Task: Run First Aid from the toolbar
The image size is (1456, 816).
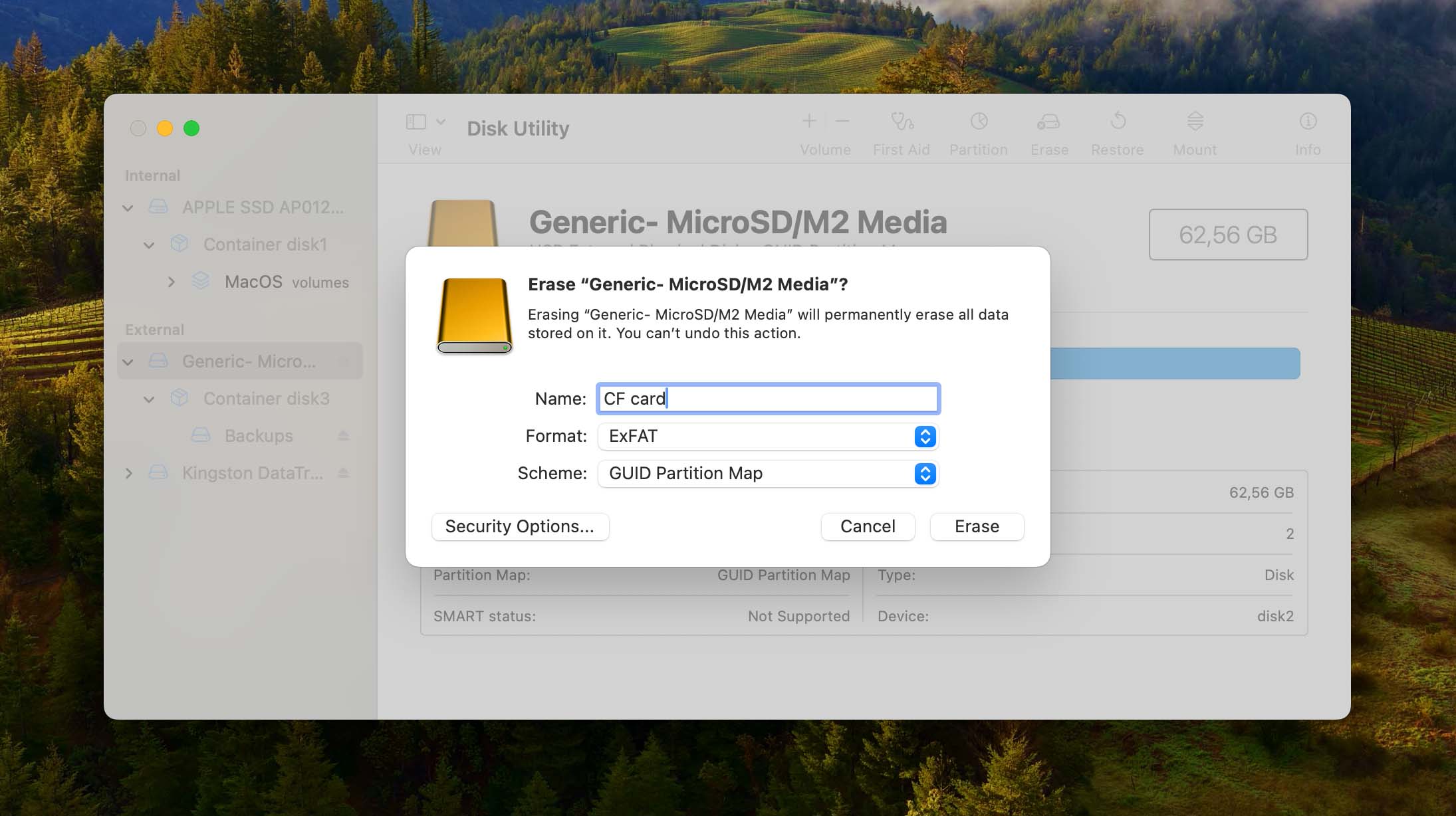Action: coord(902,122)
